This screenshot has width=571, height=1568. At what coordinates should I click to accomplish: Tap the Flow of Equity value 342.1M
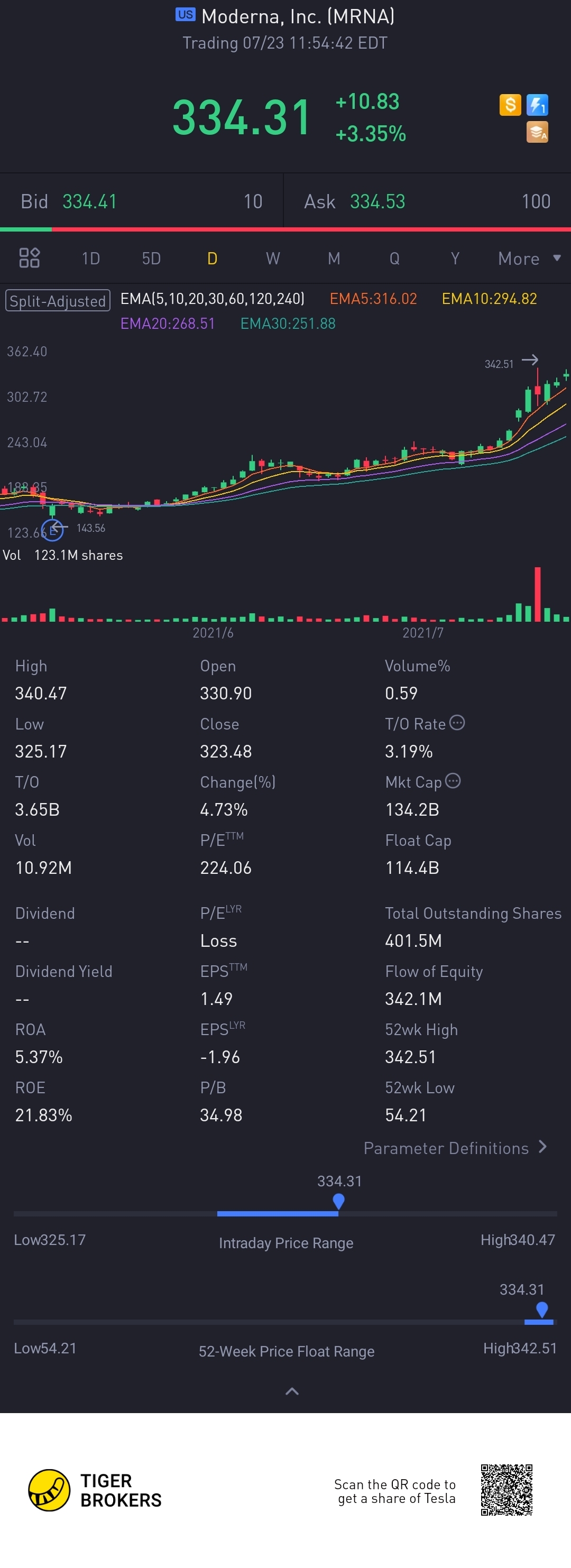point(413,999)
